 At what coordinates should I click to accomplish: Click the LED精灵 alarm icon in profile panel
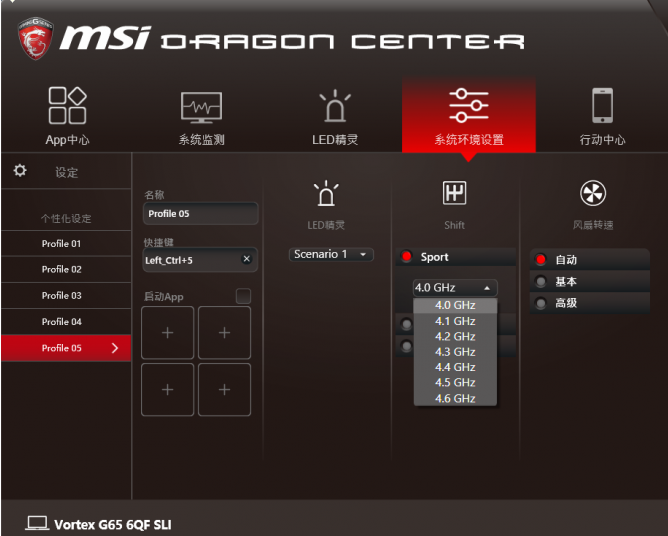coord(326,193)
